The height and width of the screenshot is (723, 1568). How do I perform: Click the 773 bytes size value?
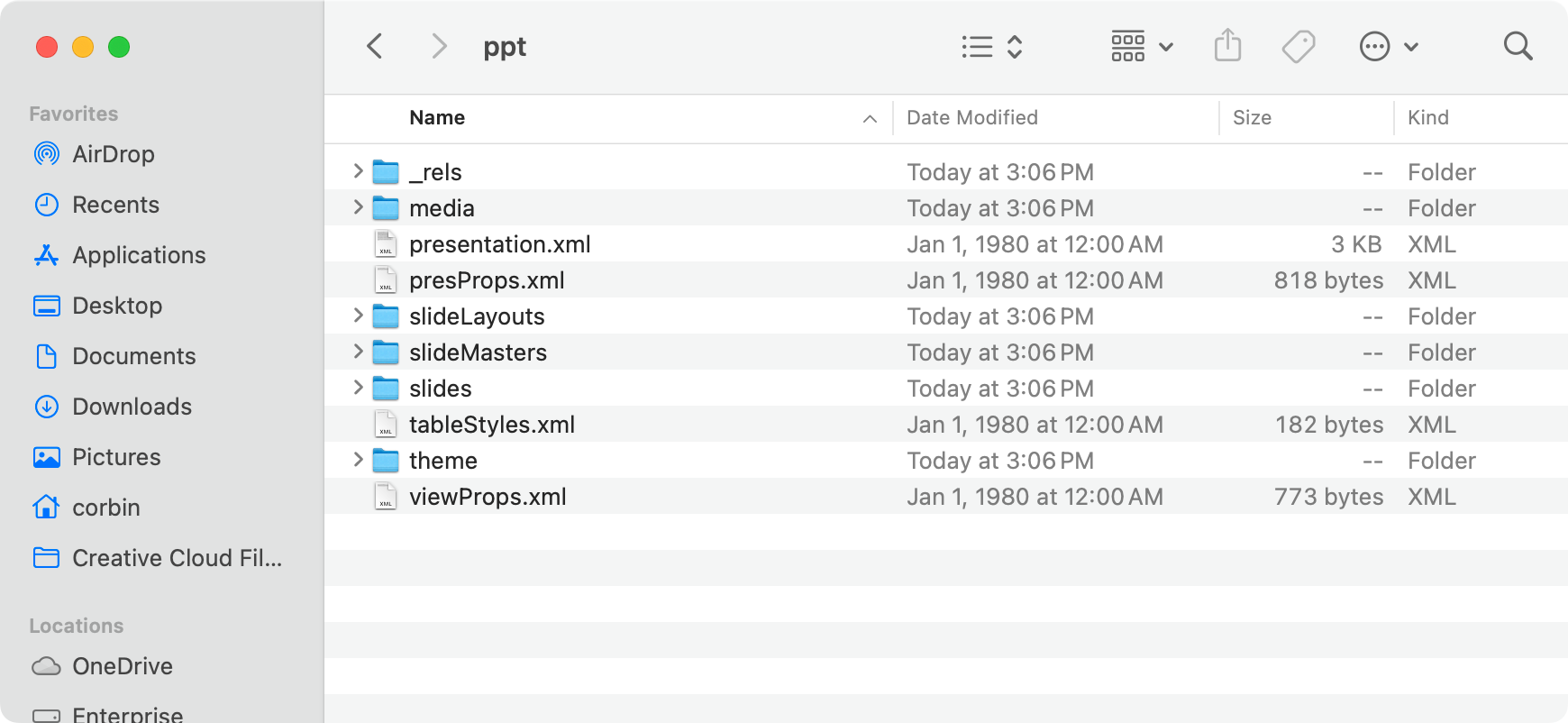[x=1328, y=497]
